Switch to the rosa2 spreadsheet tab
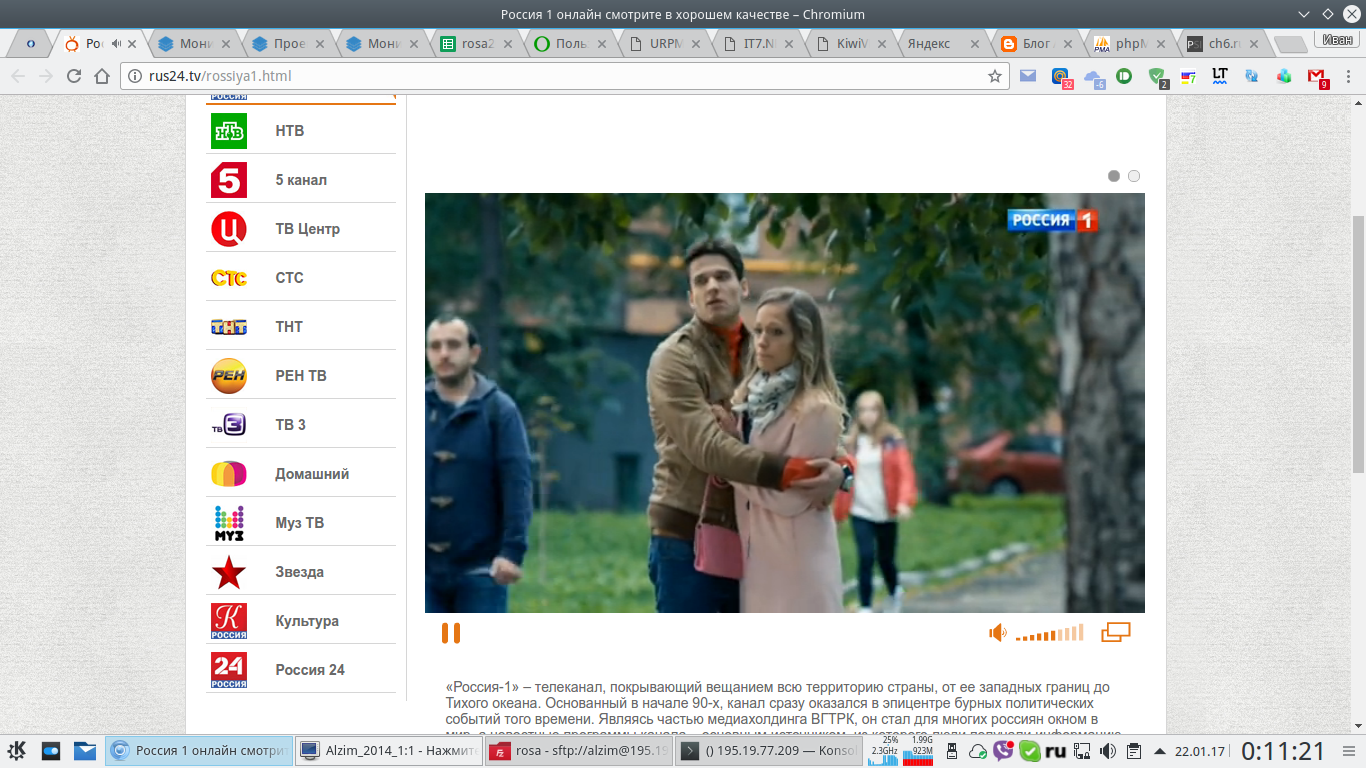Image resolution: width=1366 pixels, height=768 pixels. tap(478, 44)
